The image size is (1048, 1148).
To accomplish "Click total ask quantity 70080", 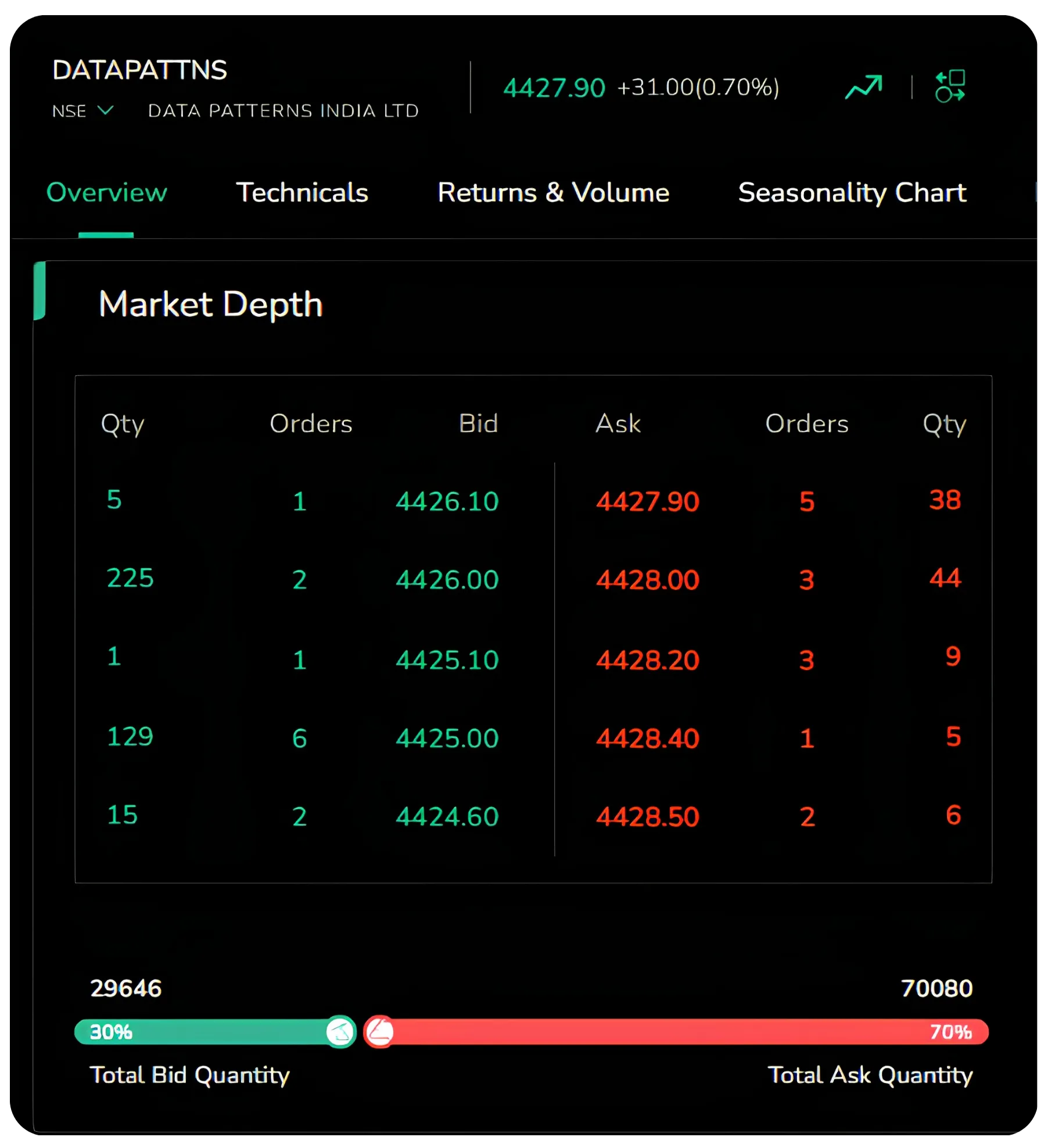I will pos(936,988).
